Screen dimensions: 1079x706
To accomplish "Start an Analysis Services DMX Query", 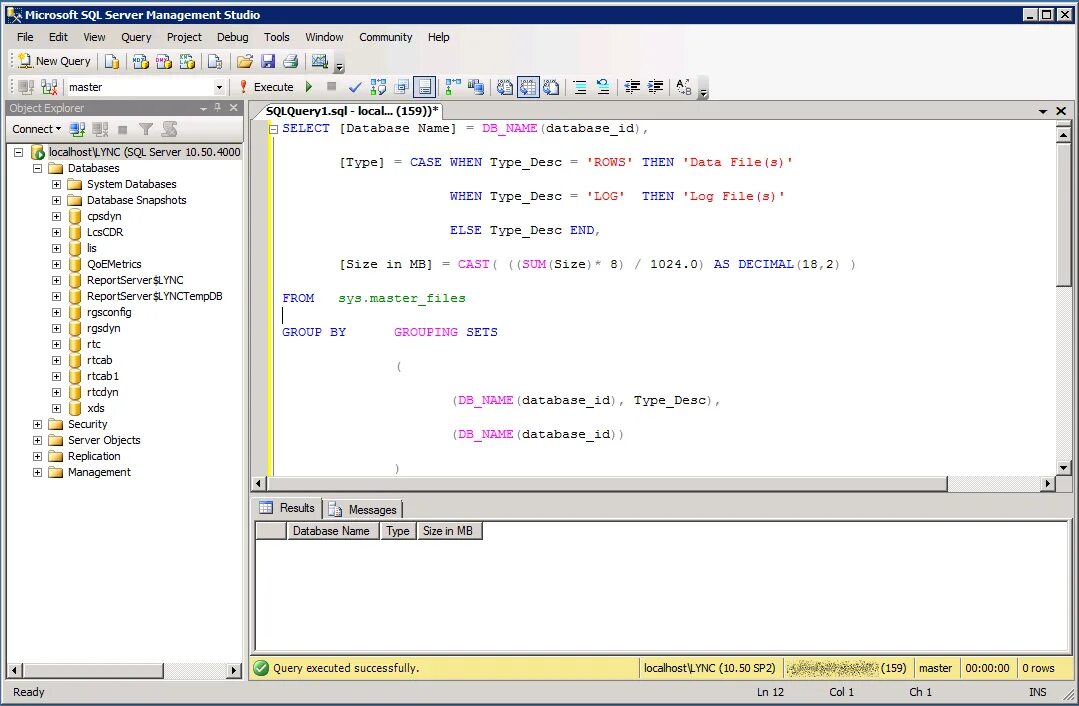I will (164, 61).
